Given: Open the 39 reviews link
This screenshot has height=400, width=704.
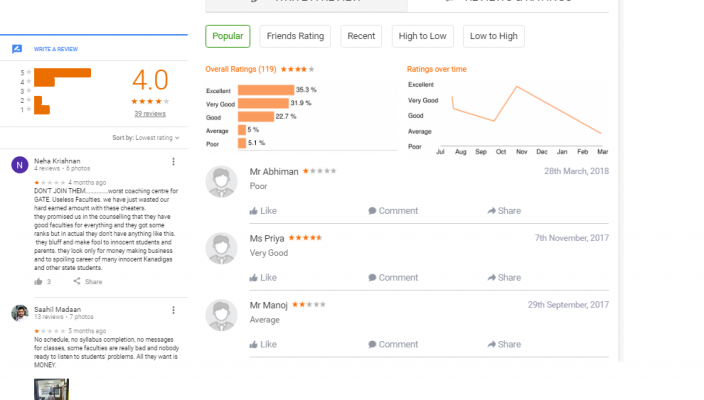Looking at the screenshot, I should point(150,114).
